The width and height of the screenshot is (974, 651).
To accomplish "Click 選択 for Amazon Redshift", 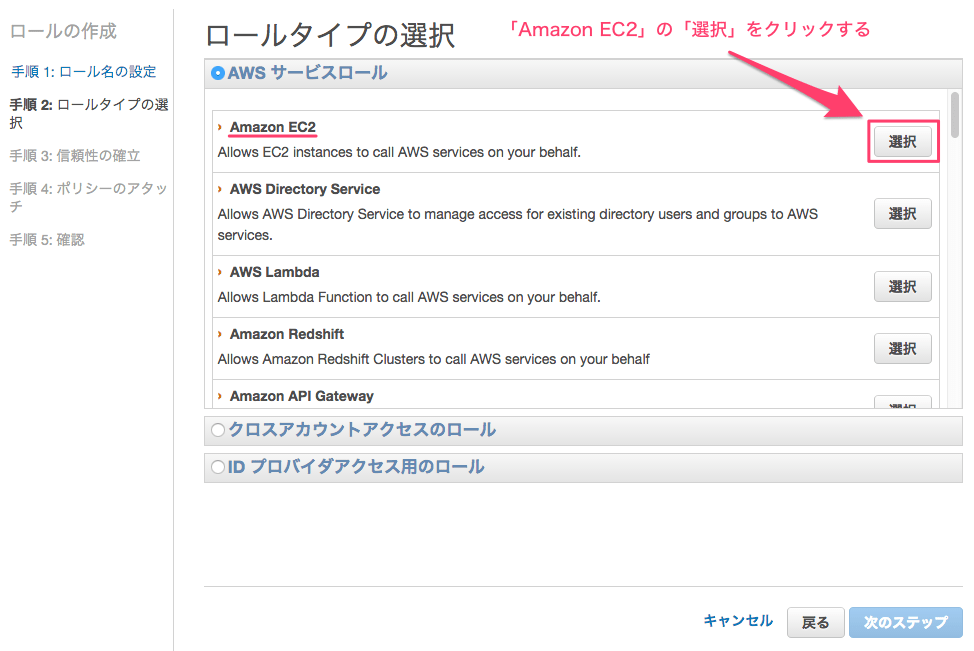I will [x=902, y=349].
